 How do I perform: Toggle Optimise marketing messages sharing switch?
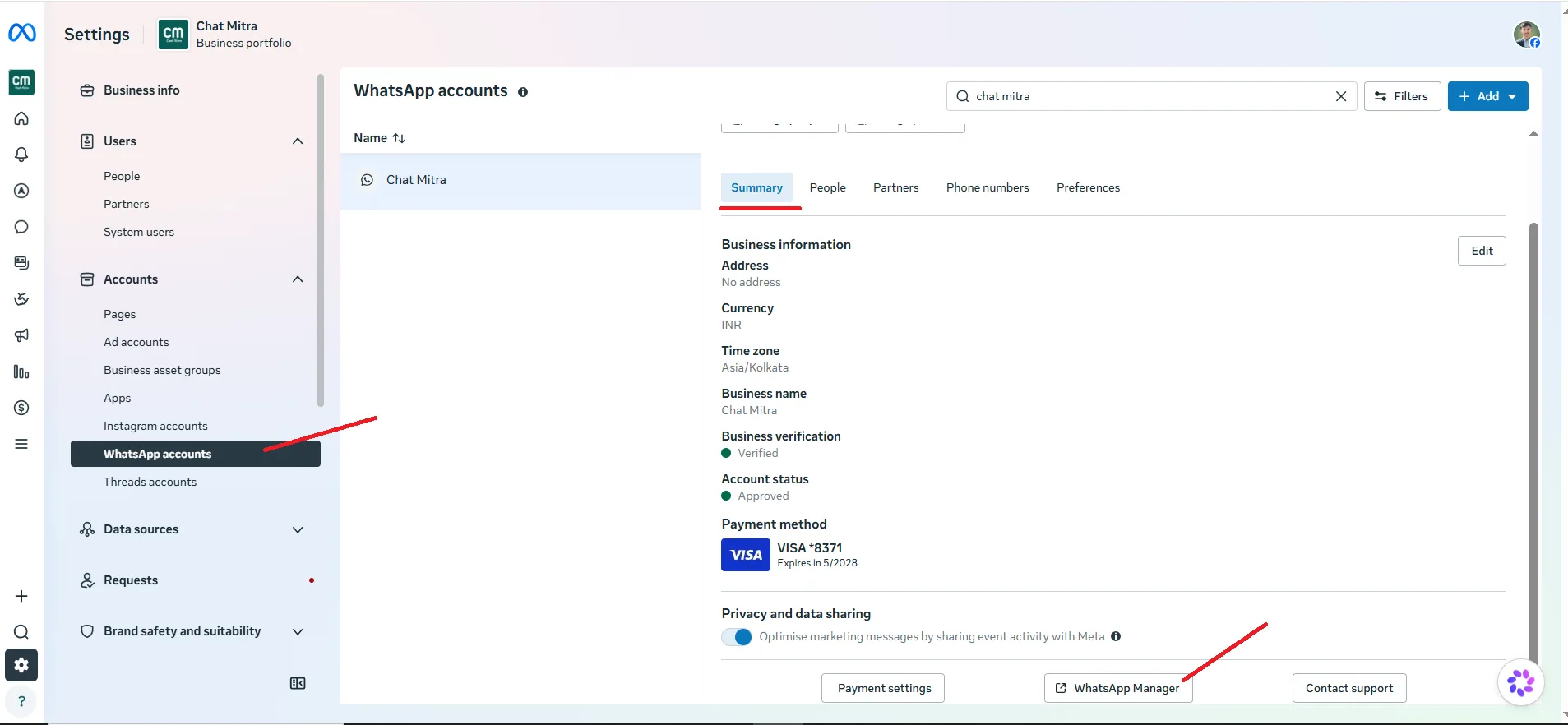point(737,637)
